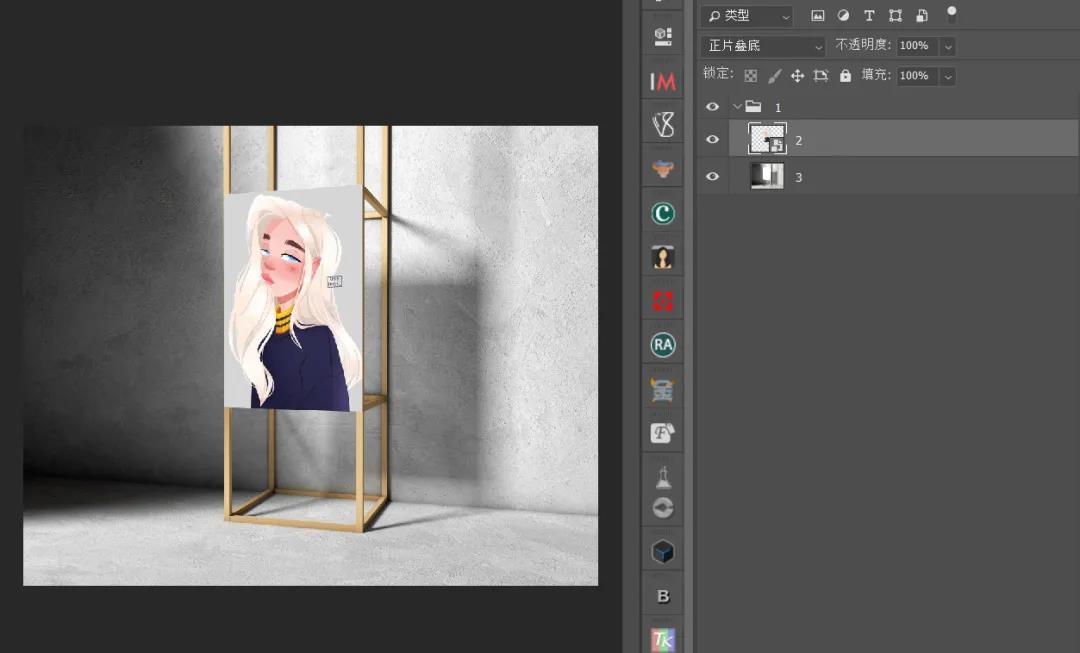This screenshot has width=1080, height=653.
Task: Lock image pixels with brush icon
Action: coord(774,76)
